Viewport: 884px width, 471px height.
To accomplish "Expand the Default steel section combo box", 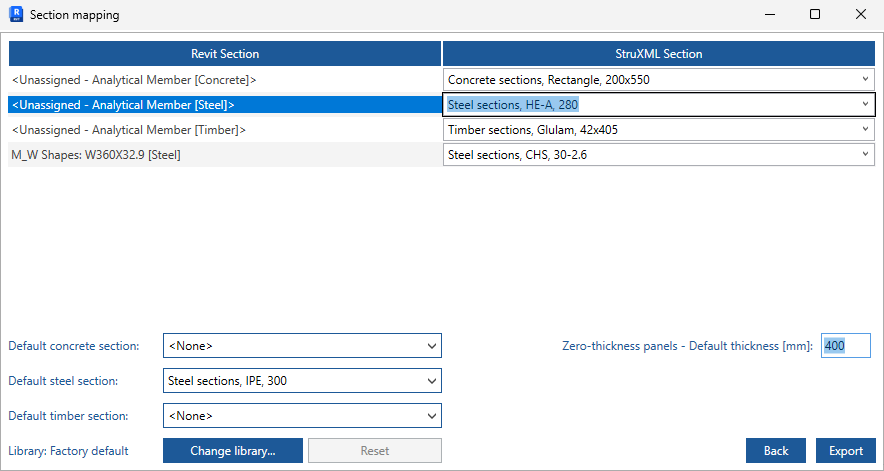I will click(x=302, y=381).
